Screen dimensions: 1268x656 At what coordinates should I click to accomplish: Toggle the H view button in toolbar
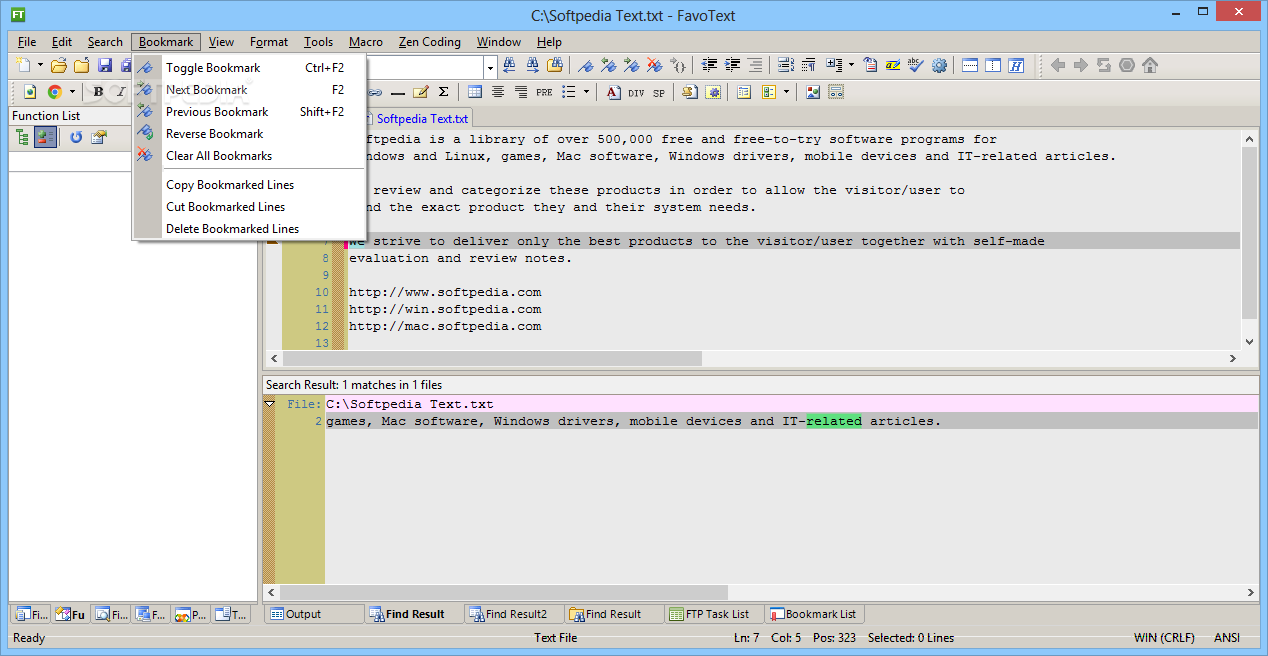pos(1016,65)
